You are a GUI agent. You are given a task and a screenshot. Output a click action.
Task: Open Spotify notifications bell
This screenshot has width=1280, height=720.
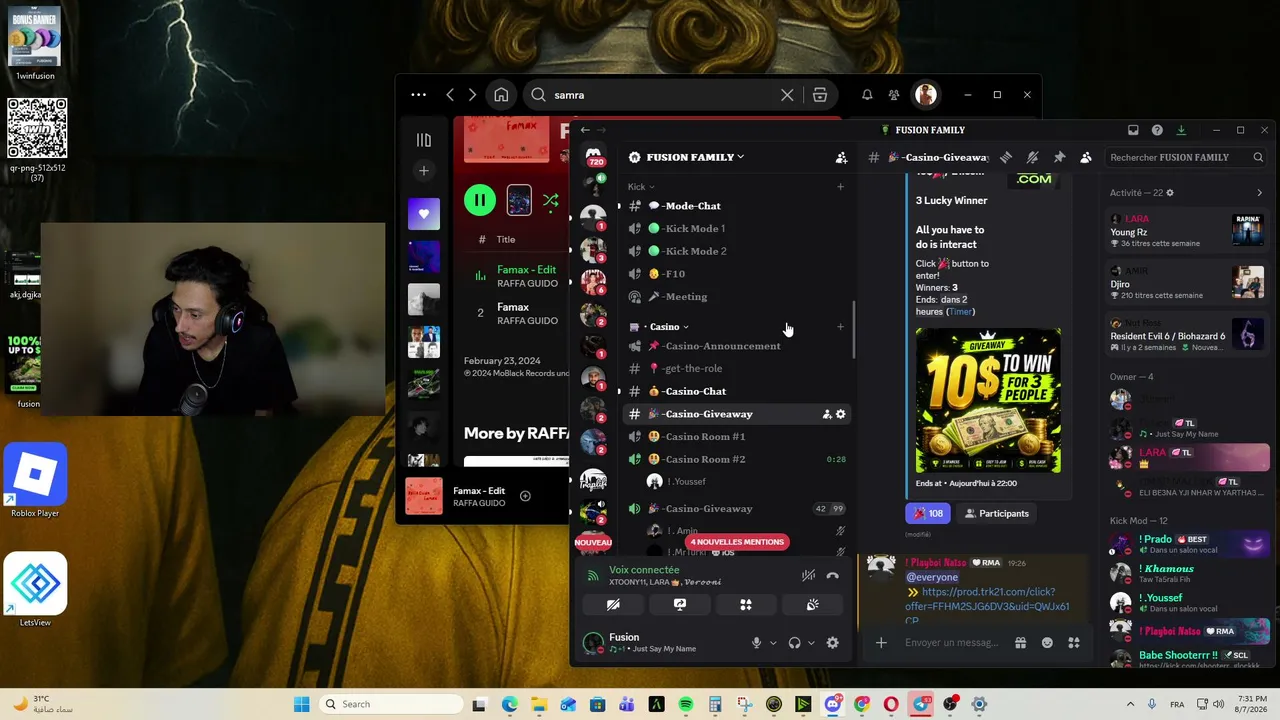[867, 95]
